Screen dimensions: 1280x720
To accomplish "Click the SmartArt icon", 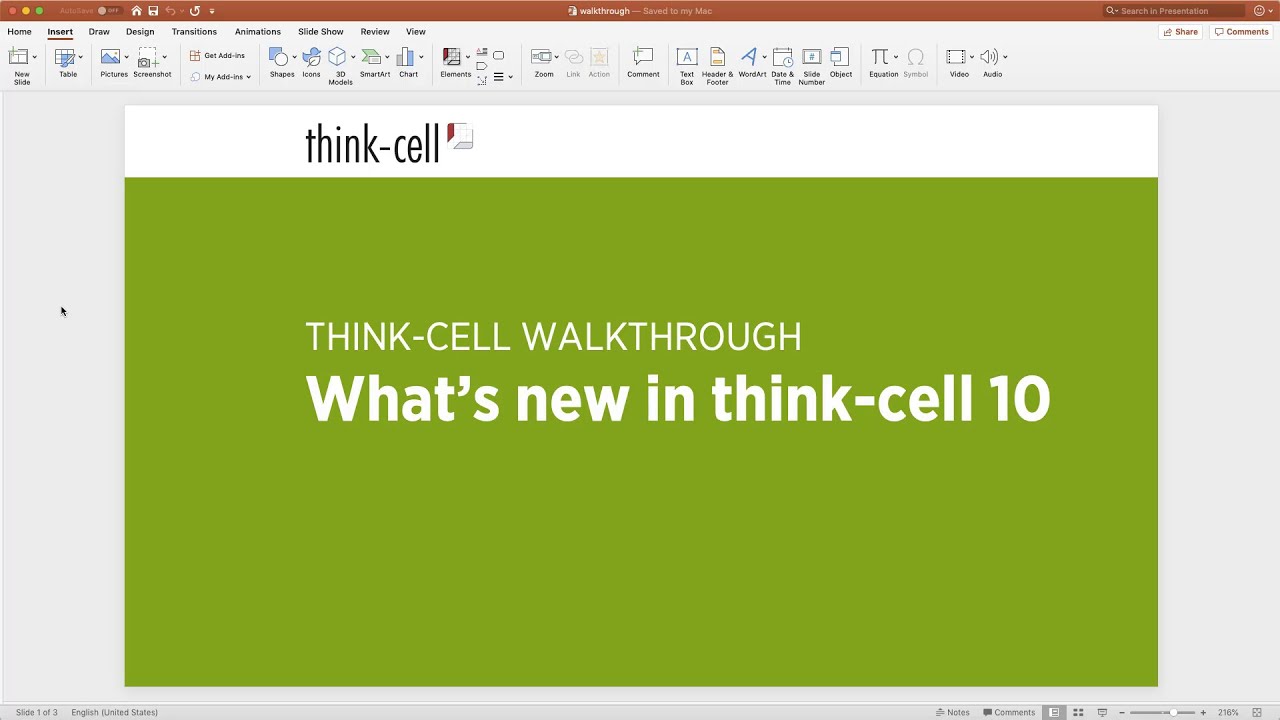I will click(374, 64).
